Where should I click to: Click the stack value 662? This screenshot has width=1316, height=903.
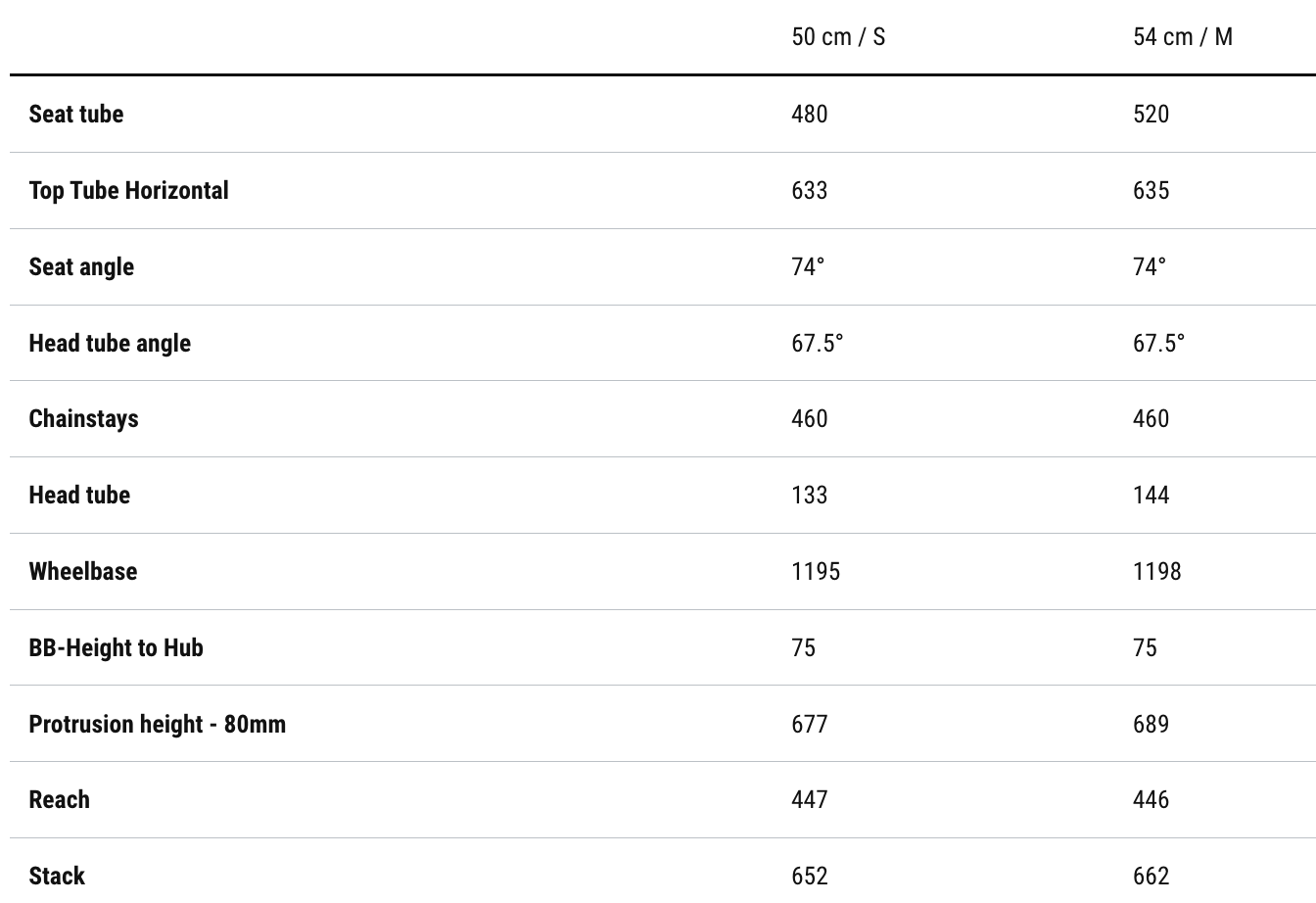1151,876
